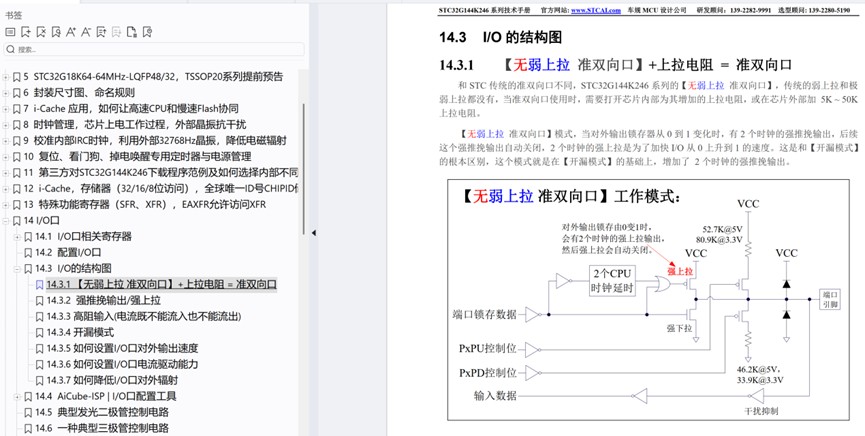Image resolution: width=865 pixels, height=436 pixels.
Task: Jump to 14.3.6 如何设置I/O口电流驱动能力
Action: pos(122,365)
